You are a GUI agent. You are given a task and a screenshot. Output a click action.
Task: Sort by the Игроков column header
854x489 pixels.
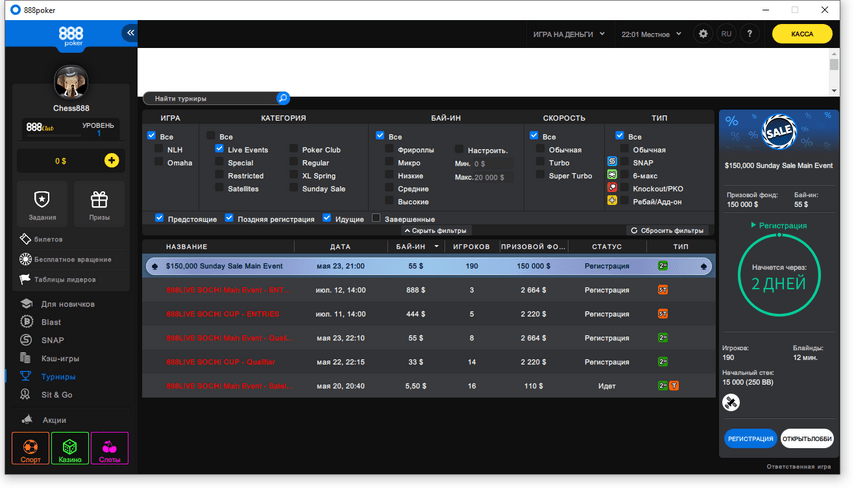[x=472, y=247]
